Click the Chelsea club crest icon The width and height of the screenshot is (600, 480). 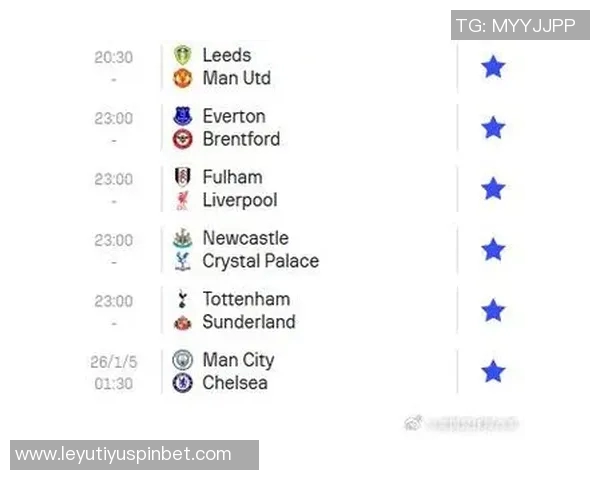point(182,383)
